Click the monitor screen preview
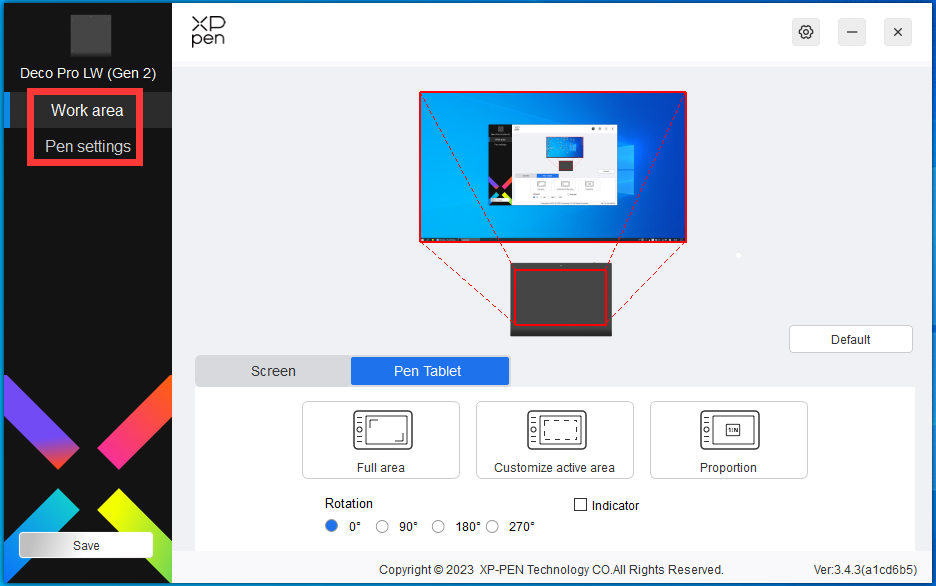Screen dimensions: 936x586 pos(552,167)
